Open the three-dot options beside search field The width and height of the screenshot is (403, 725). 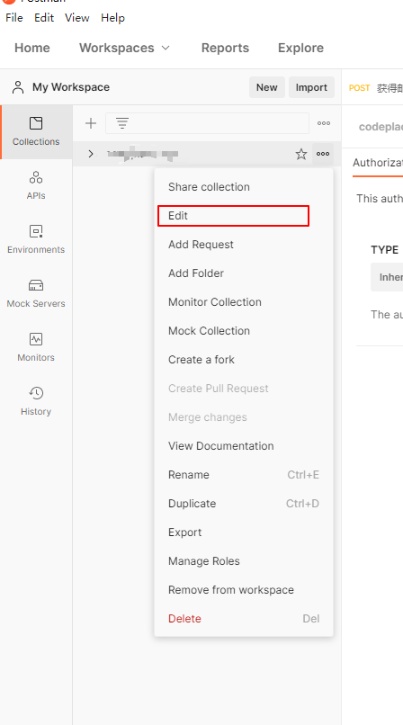tap(324, 123)
